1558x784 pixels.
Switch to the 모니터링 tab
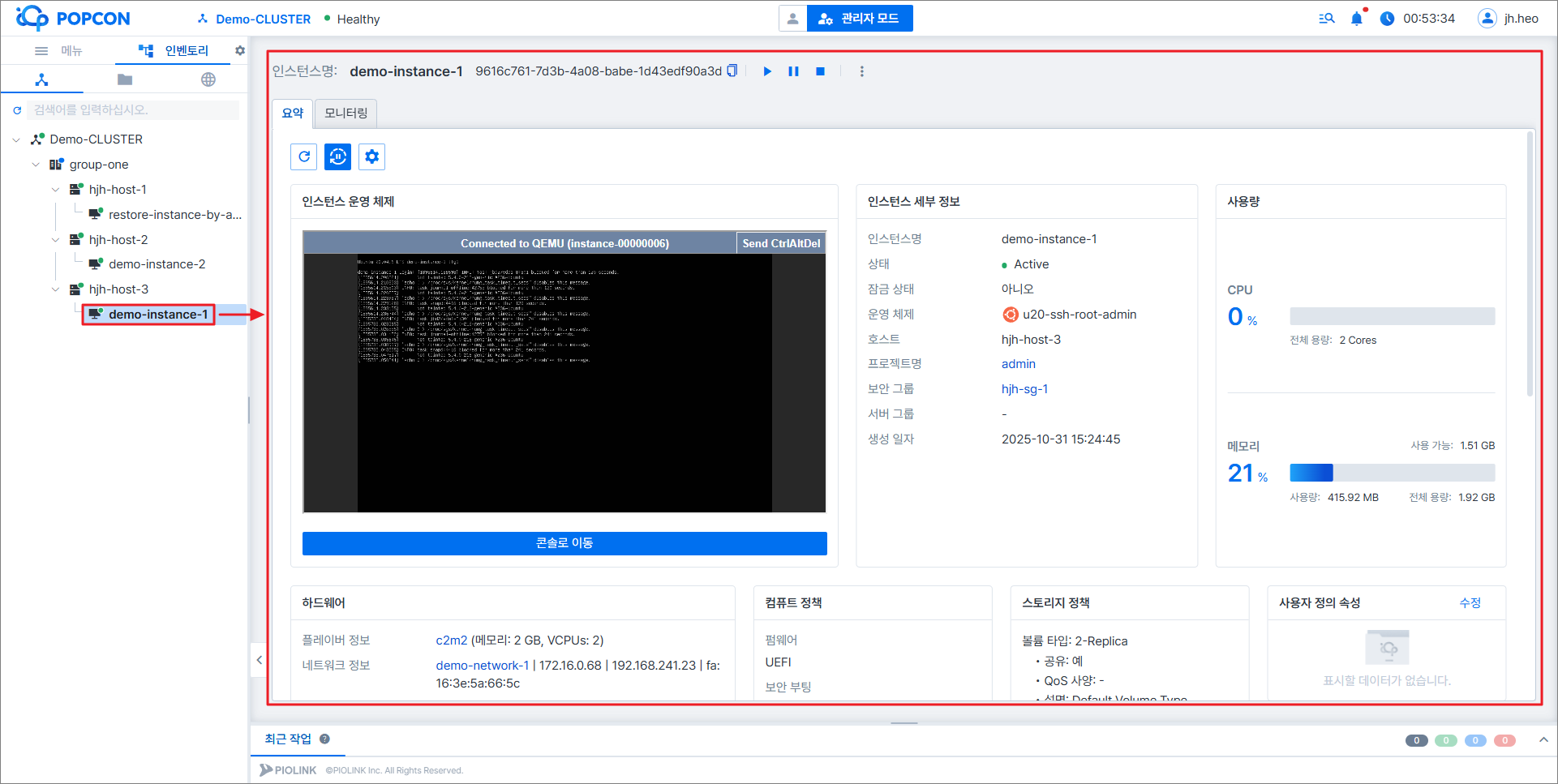346,113
